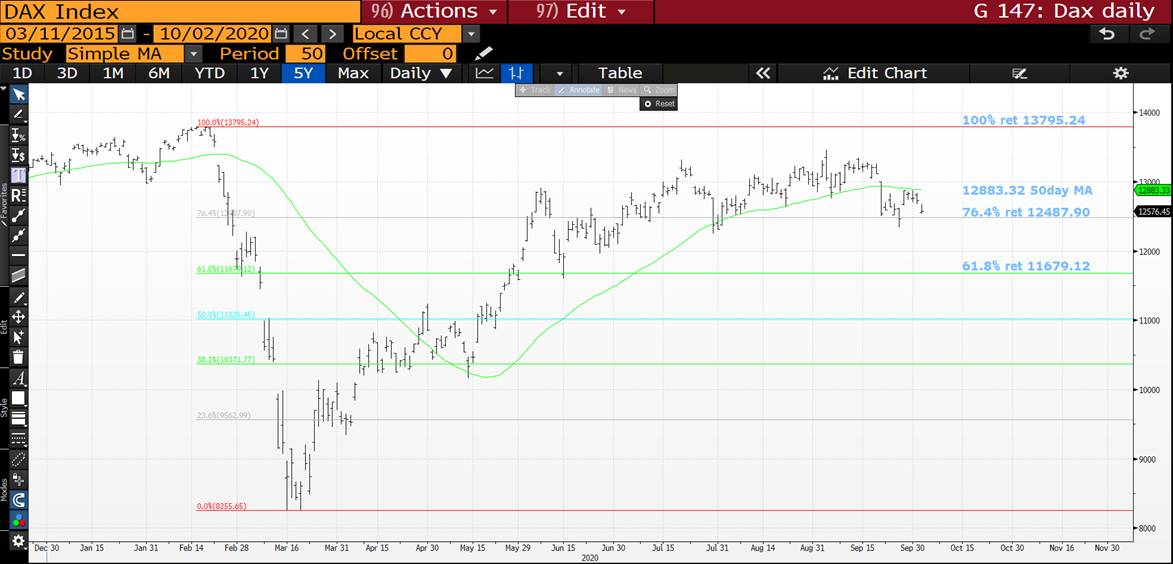Redo the last chart action
The width and height of the screenshot is (1173, 564).
[1146, 34]
